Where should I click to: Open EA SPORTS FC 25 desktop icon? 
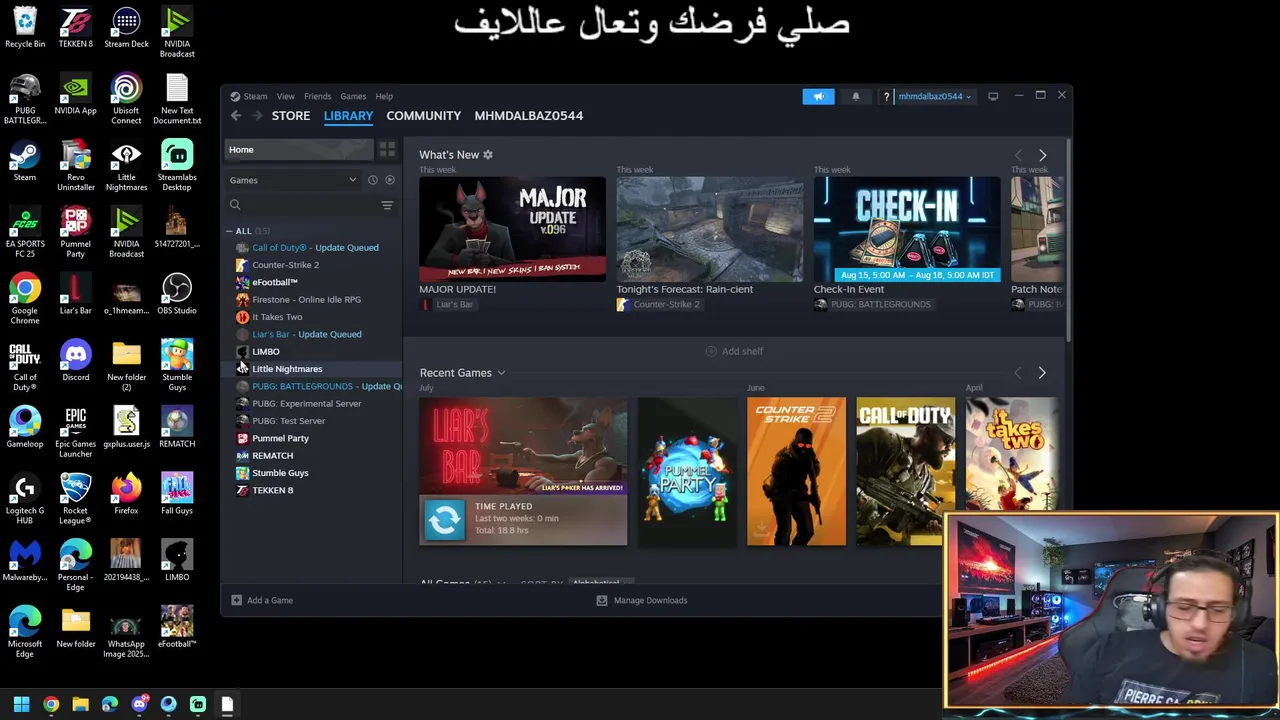[x=25, y=232]
